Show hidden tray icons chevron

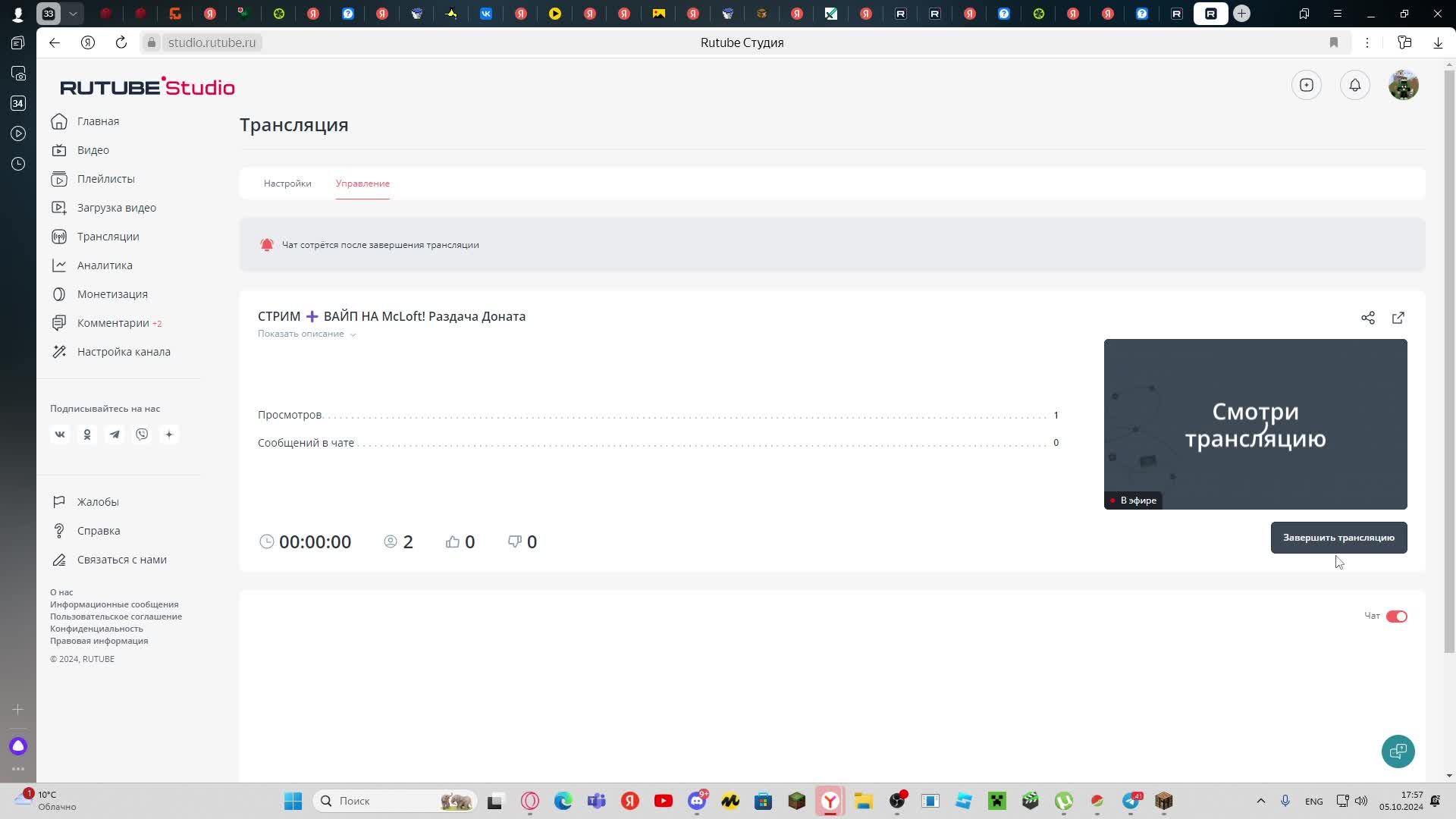pos(1261,801)
